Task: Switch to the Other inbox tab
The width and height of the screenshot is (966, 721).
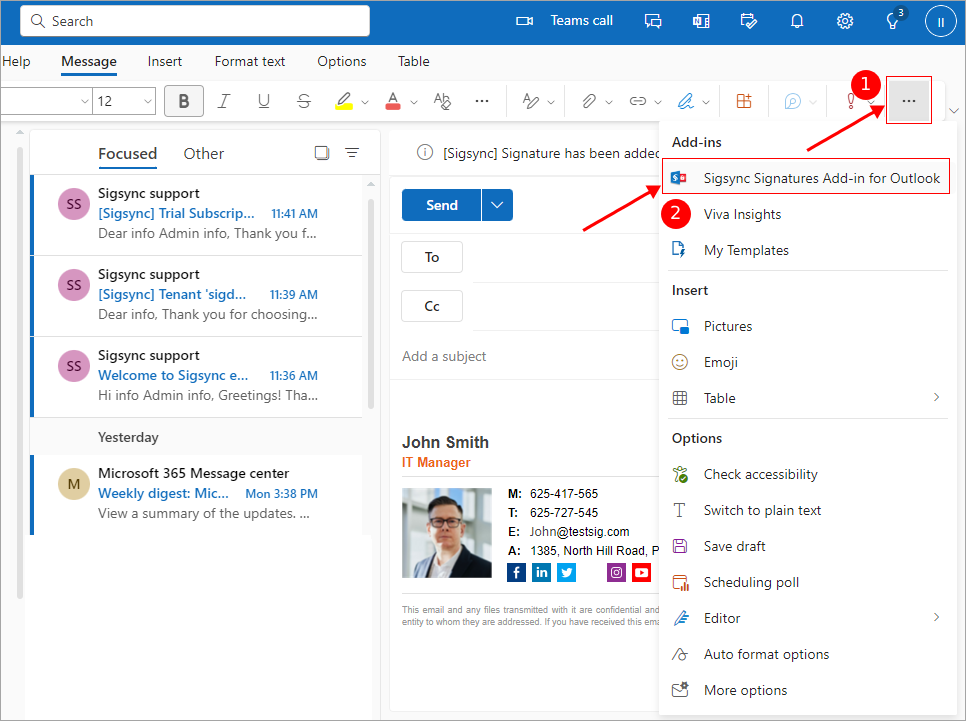Action: click(203, 153)
